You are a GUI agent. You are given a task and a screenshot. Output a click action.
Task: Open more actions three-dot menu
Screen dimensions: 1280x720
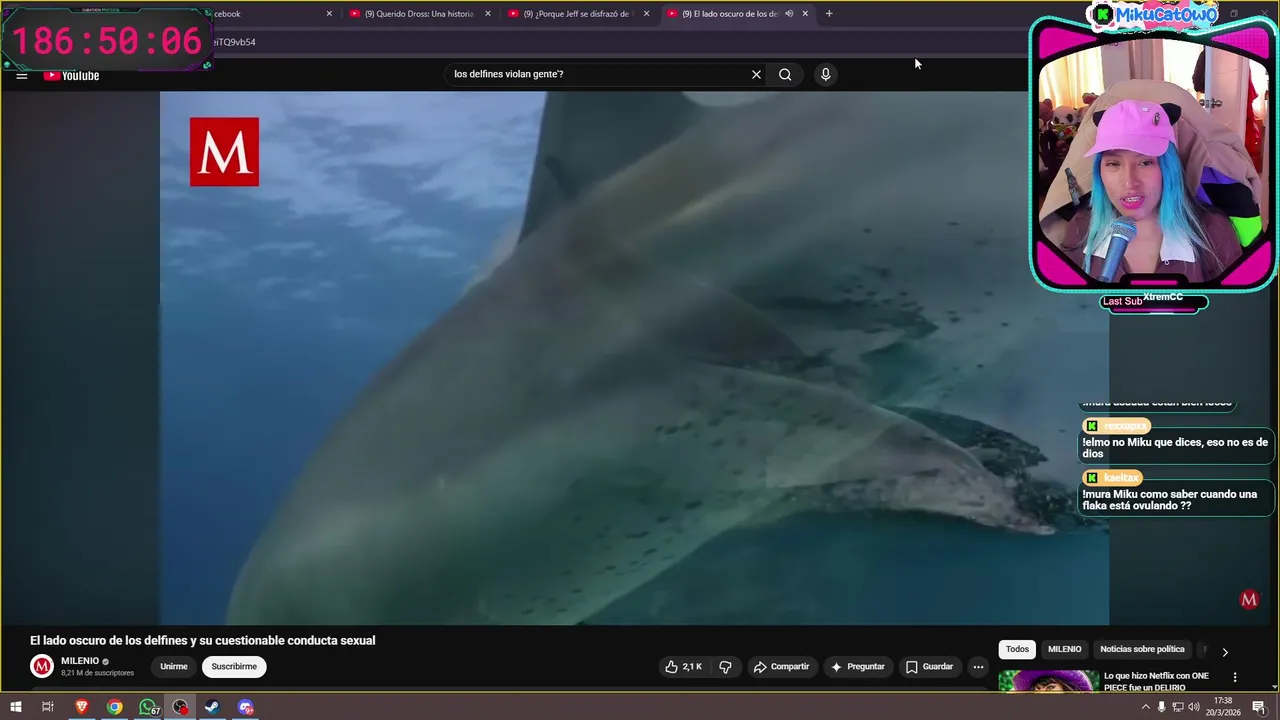coord(978,667)
